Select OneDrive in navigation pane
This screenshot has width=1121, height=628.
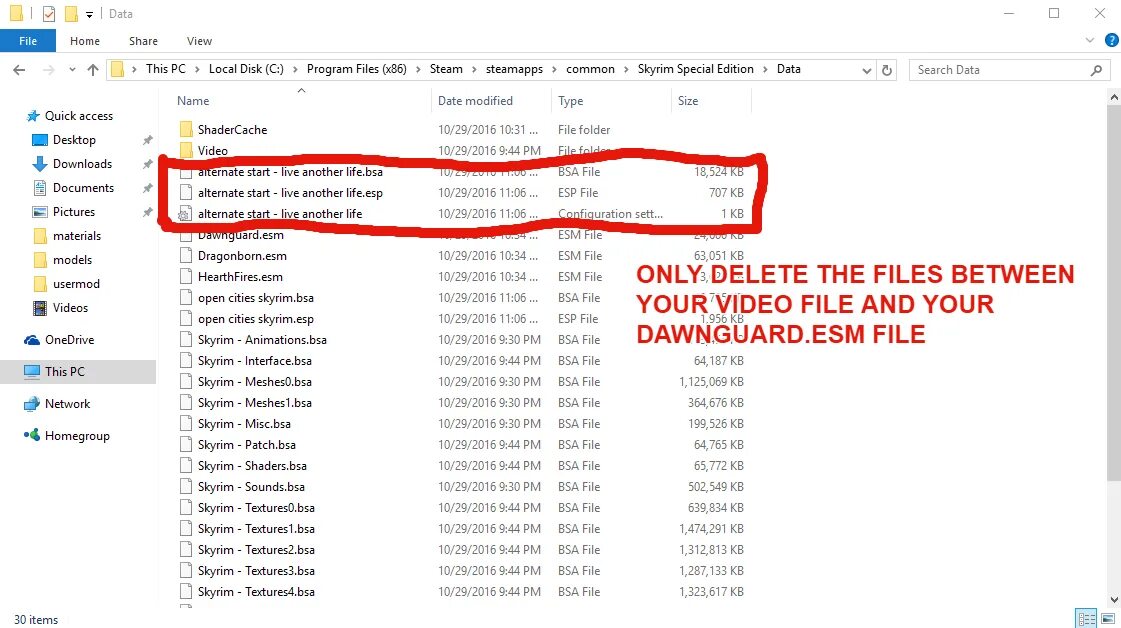[x=69, y=340]
